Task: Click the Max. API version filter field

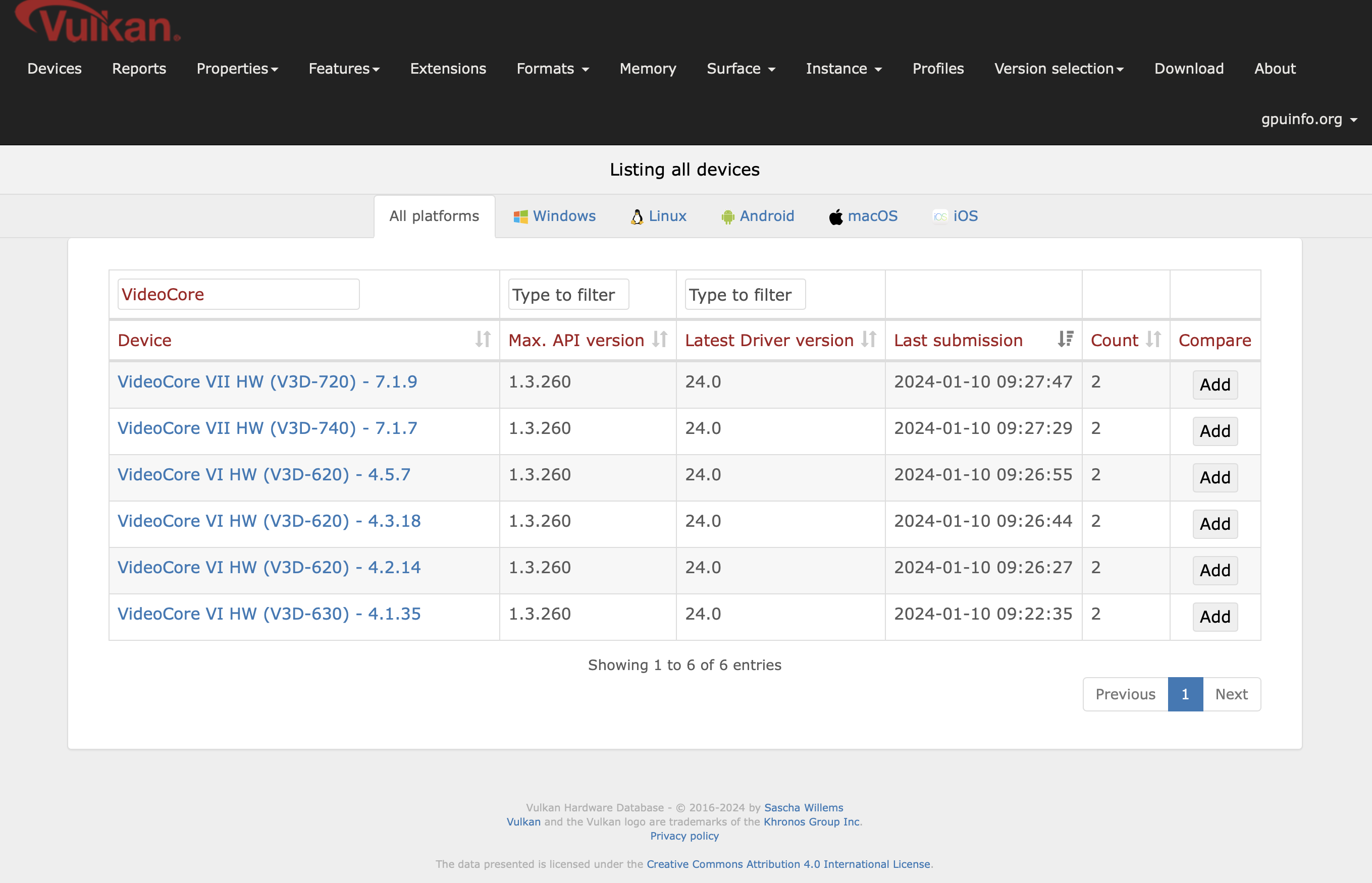Action: click(568, 295)
